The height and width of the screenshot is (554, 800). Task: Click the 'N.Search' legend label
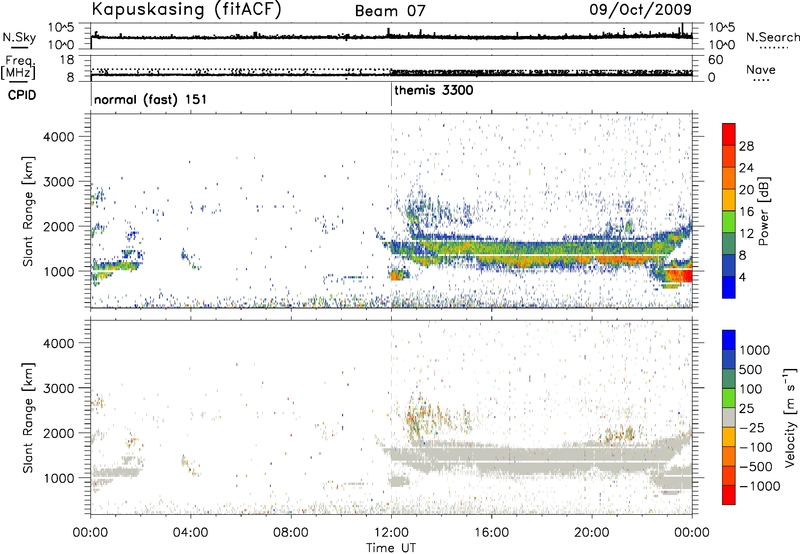pyautogui.click(x=772, y=37)
